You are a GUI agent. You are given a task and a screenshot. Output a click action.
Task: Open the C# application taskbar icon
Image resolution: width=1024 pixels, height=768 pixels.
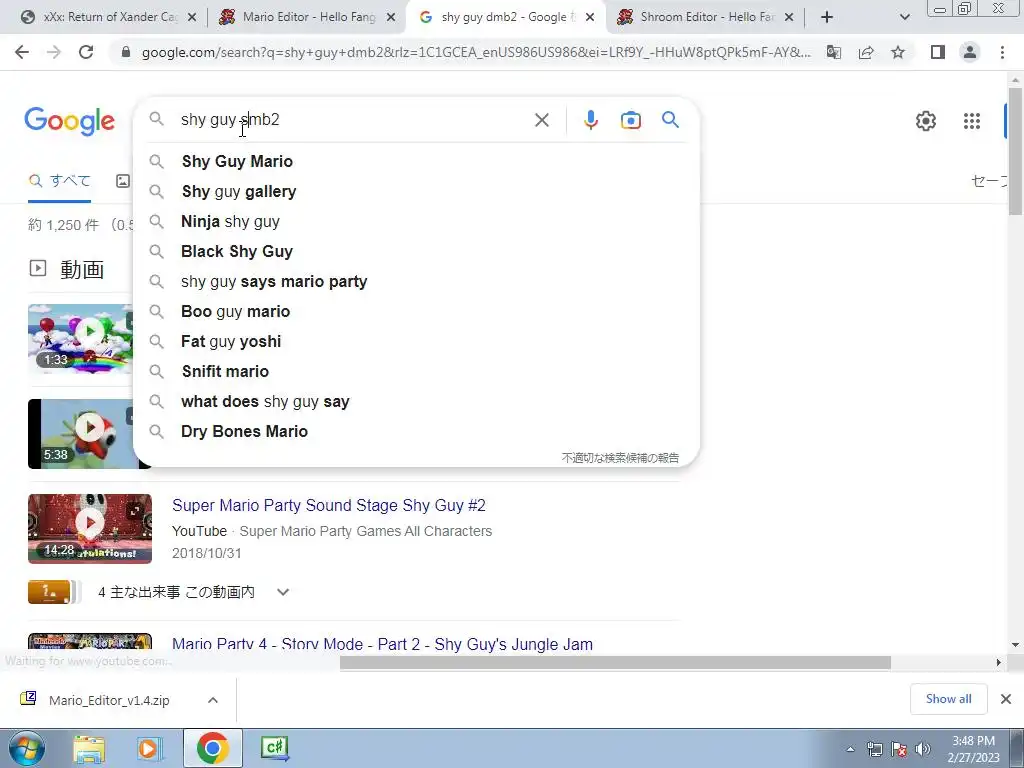[x=275, y=748]
